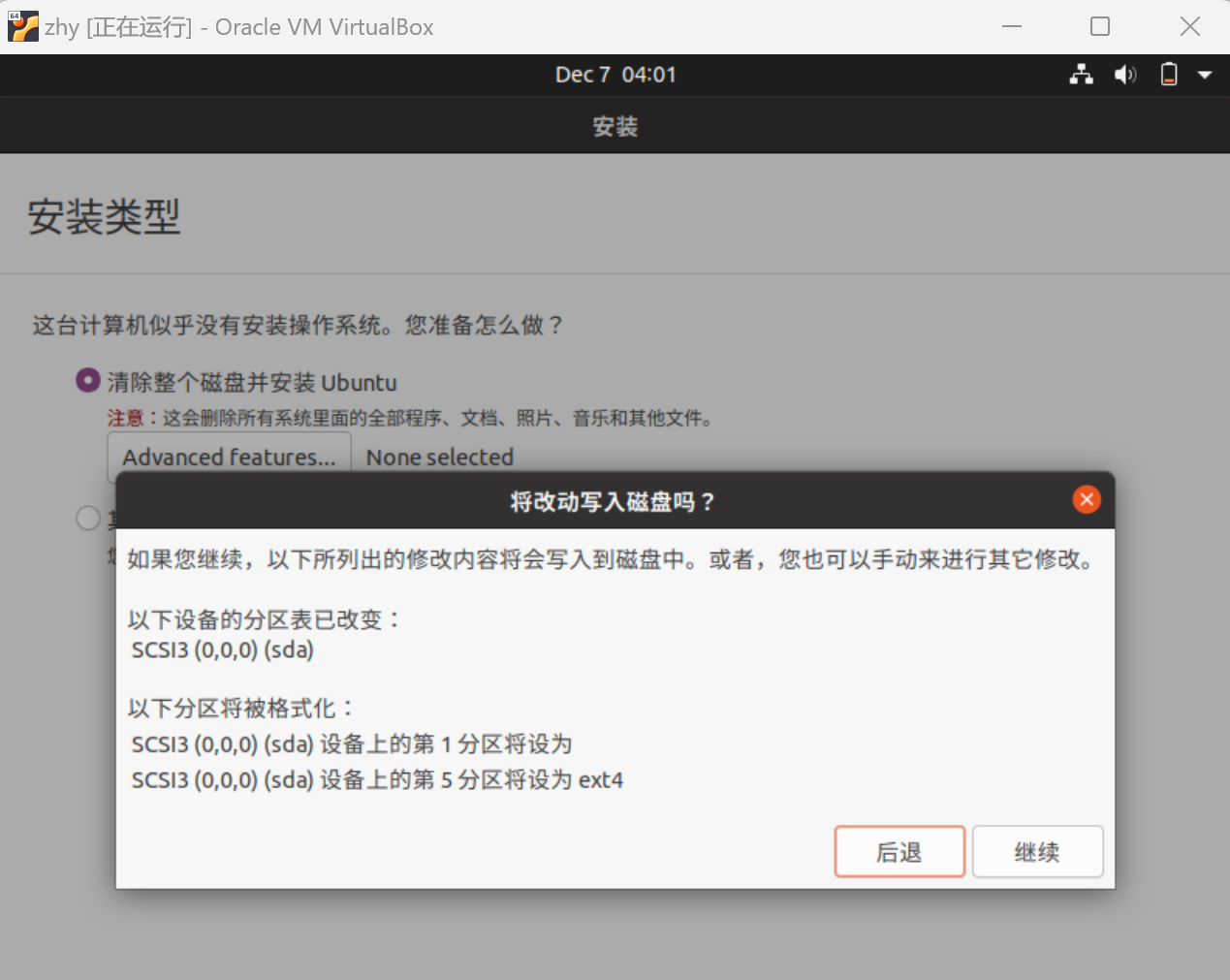Click the None selected label

440,458
